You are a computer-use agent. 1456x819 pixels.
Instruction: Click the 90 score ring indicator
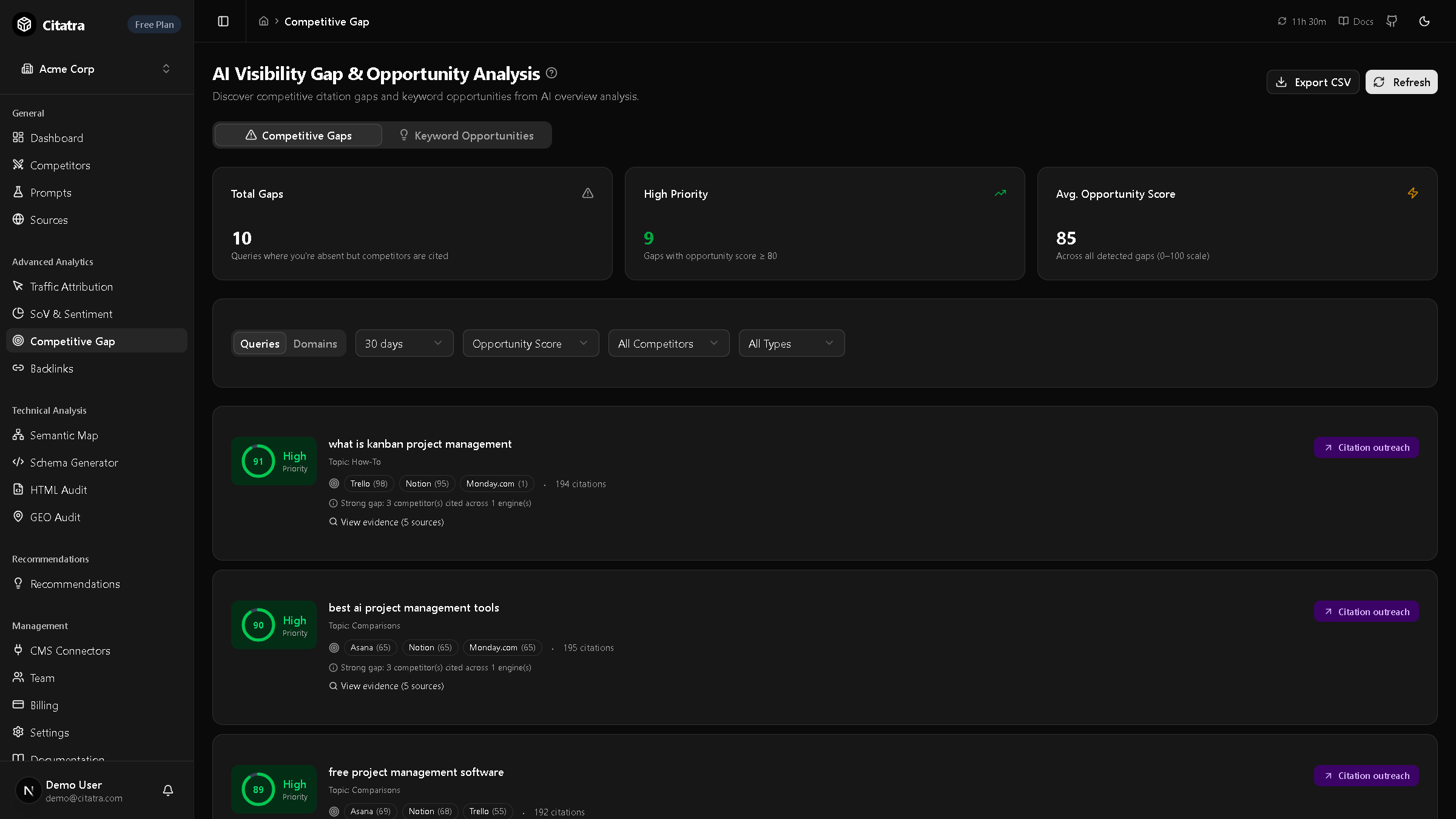pyautogui.click(x=258, y=625)
